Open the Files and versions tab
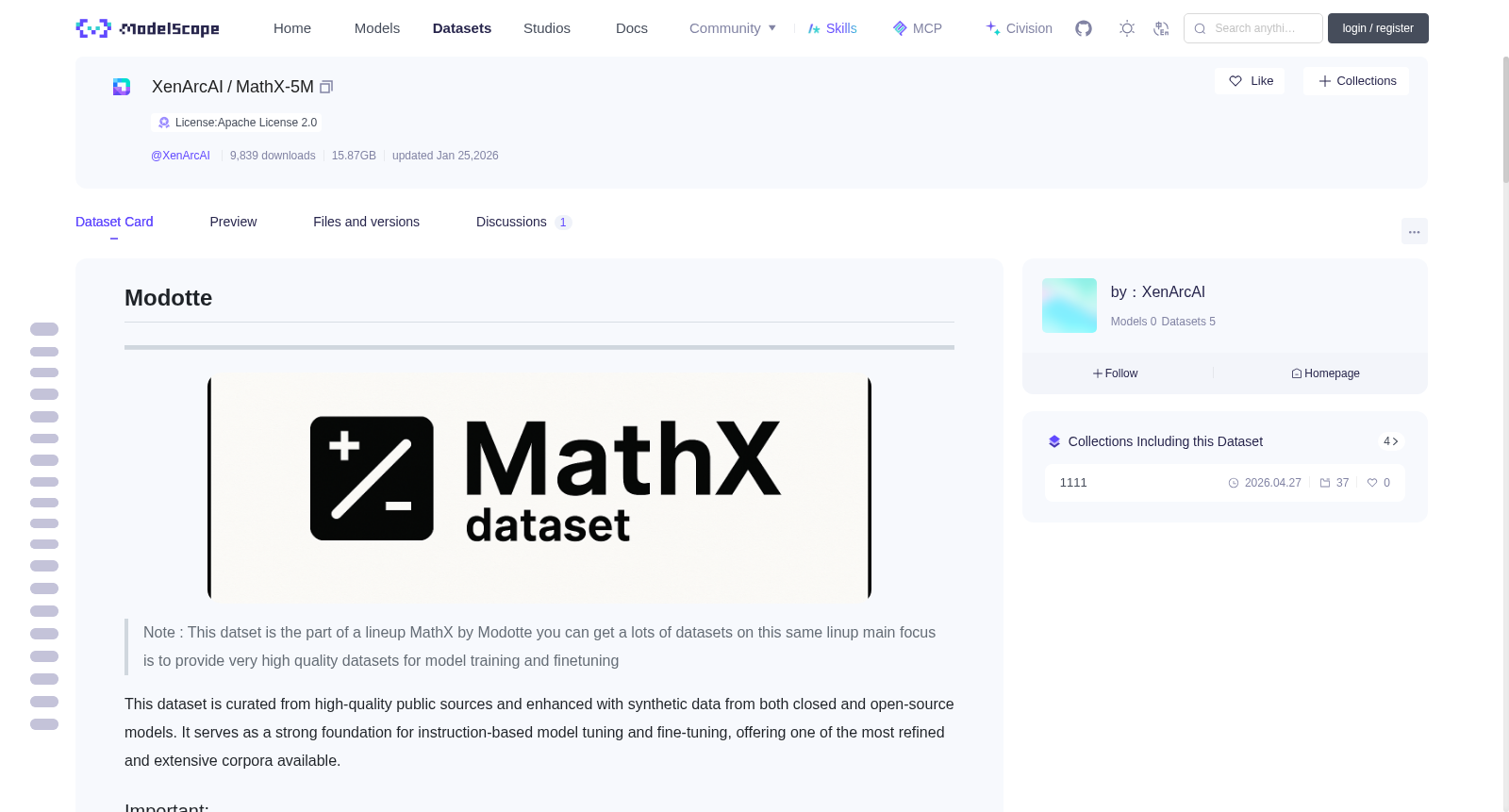Image resolution: width=1509 pixels, height=812 pixels. [366, 222]
